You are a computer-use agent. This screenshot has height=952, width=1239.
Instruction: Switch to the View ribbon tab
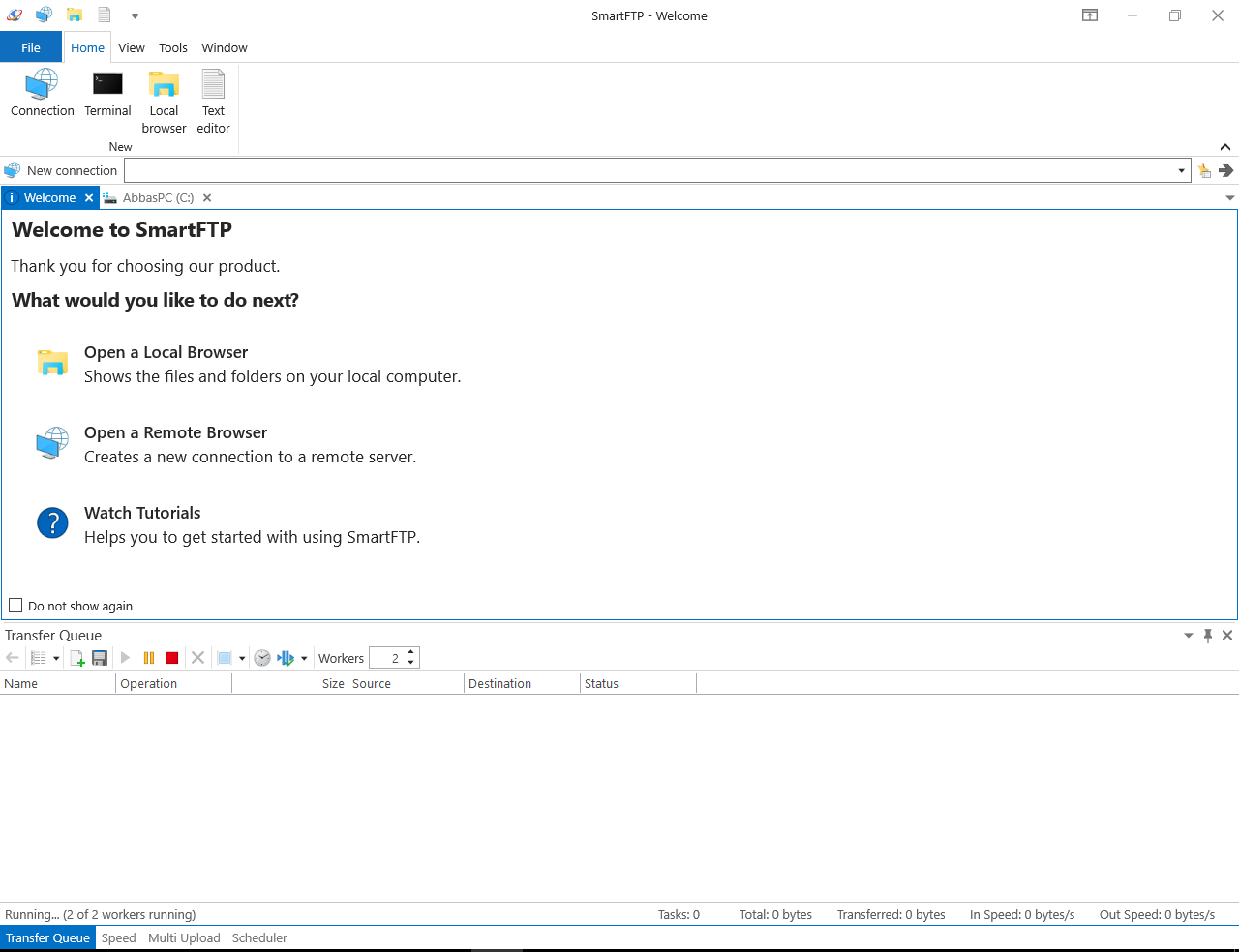132,47
